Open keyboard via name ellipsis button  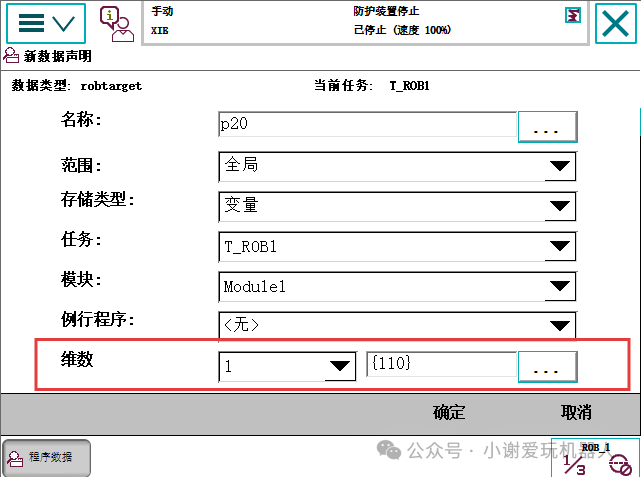click(x=547, y=127)
